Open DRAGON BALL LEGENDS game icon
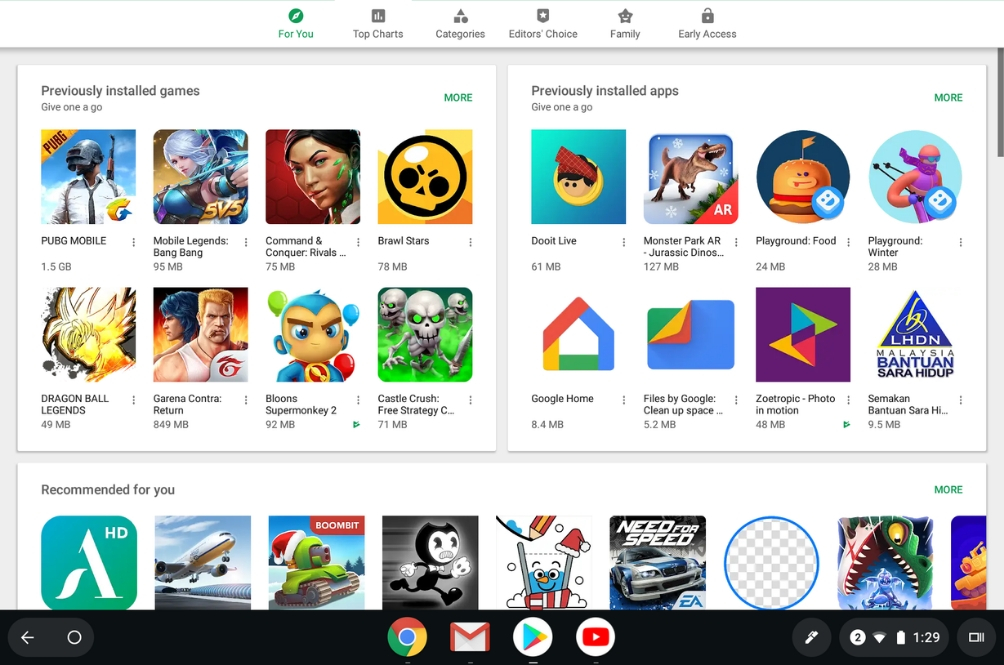This screenshot has width=1004, height=665. [x=88, y=335]
